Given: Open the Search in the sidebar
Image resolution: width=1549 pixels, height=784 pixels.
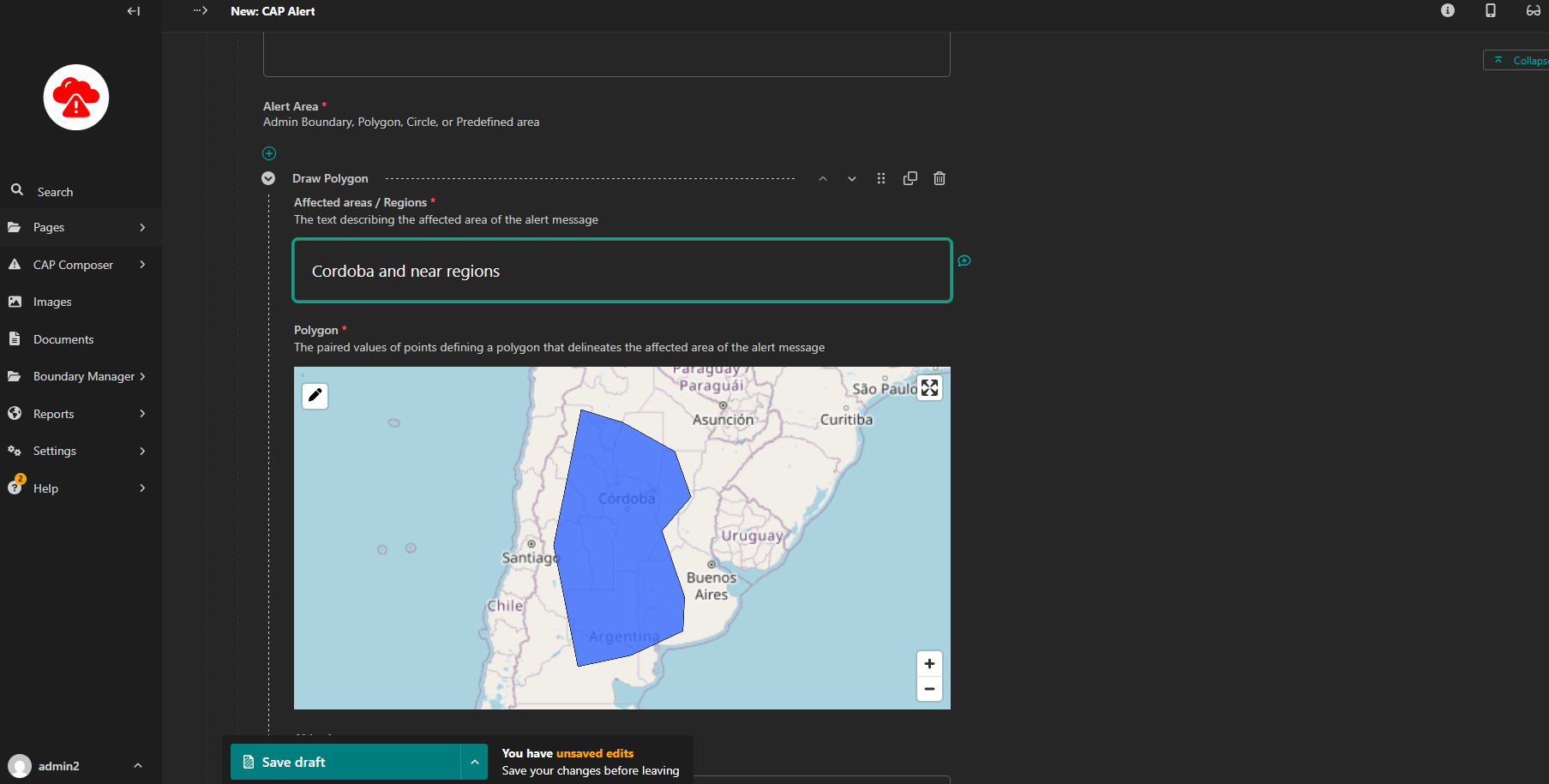Looking at the screenshot, I should (81, 191).
